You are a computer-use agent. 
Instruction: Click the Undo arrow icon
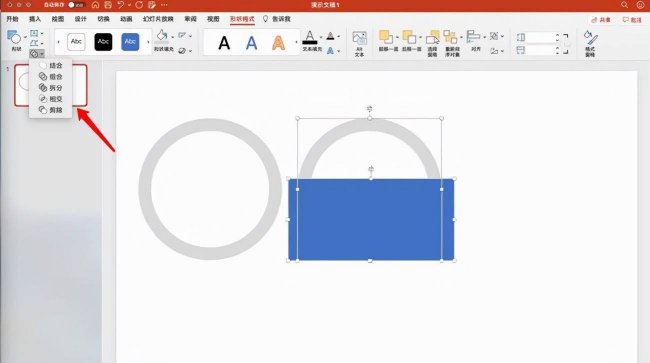(121, 5)
